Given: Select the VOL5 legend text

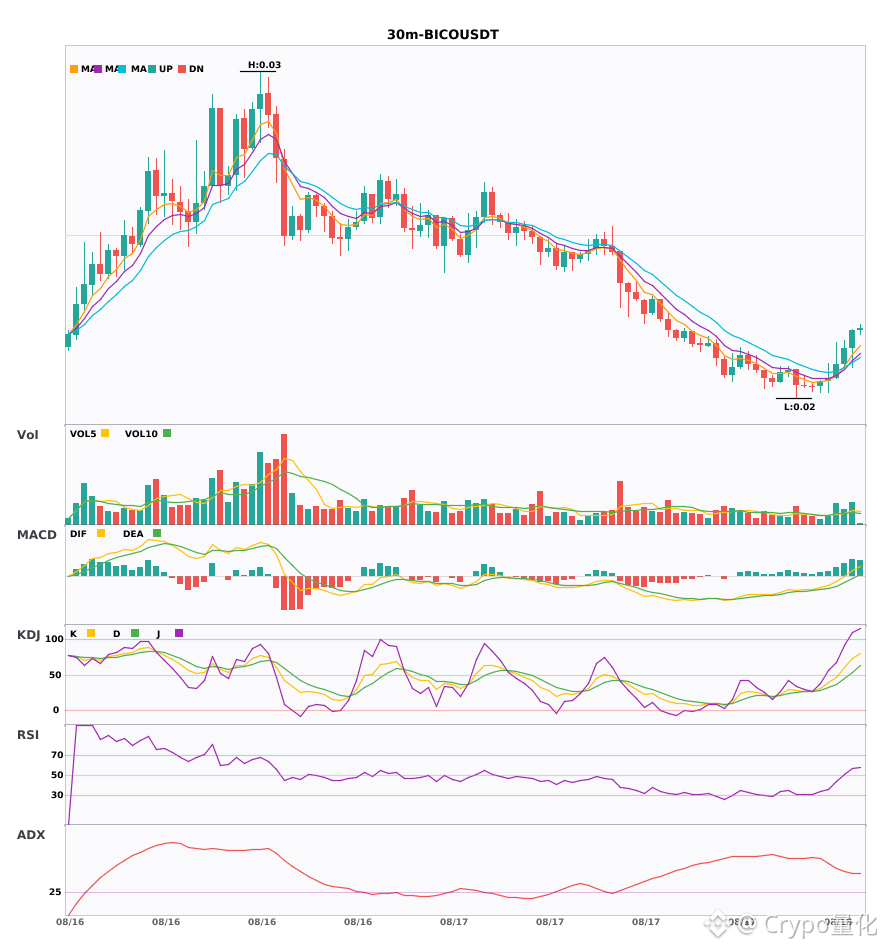Looking at the screenshot, I should point(83,434).
